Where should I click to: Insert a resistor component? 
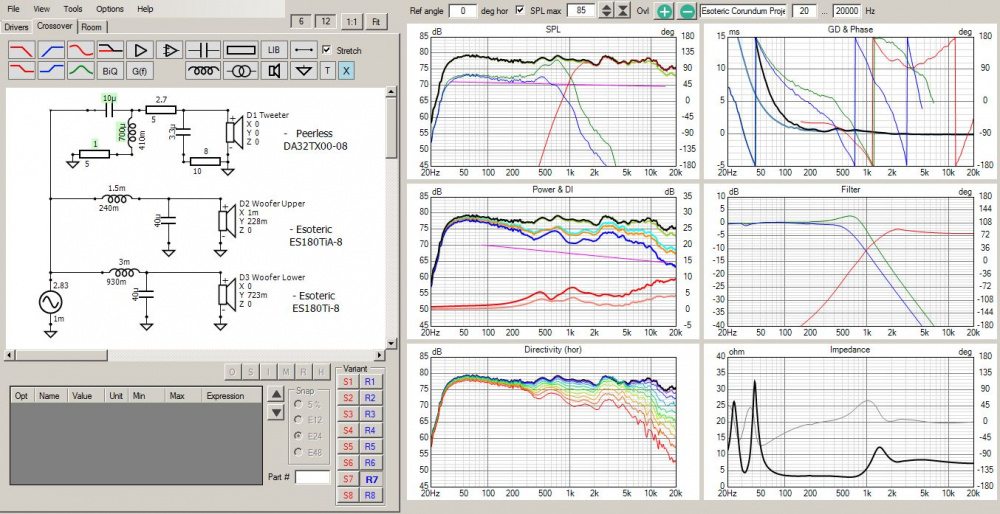click(241, 49)
